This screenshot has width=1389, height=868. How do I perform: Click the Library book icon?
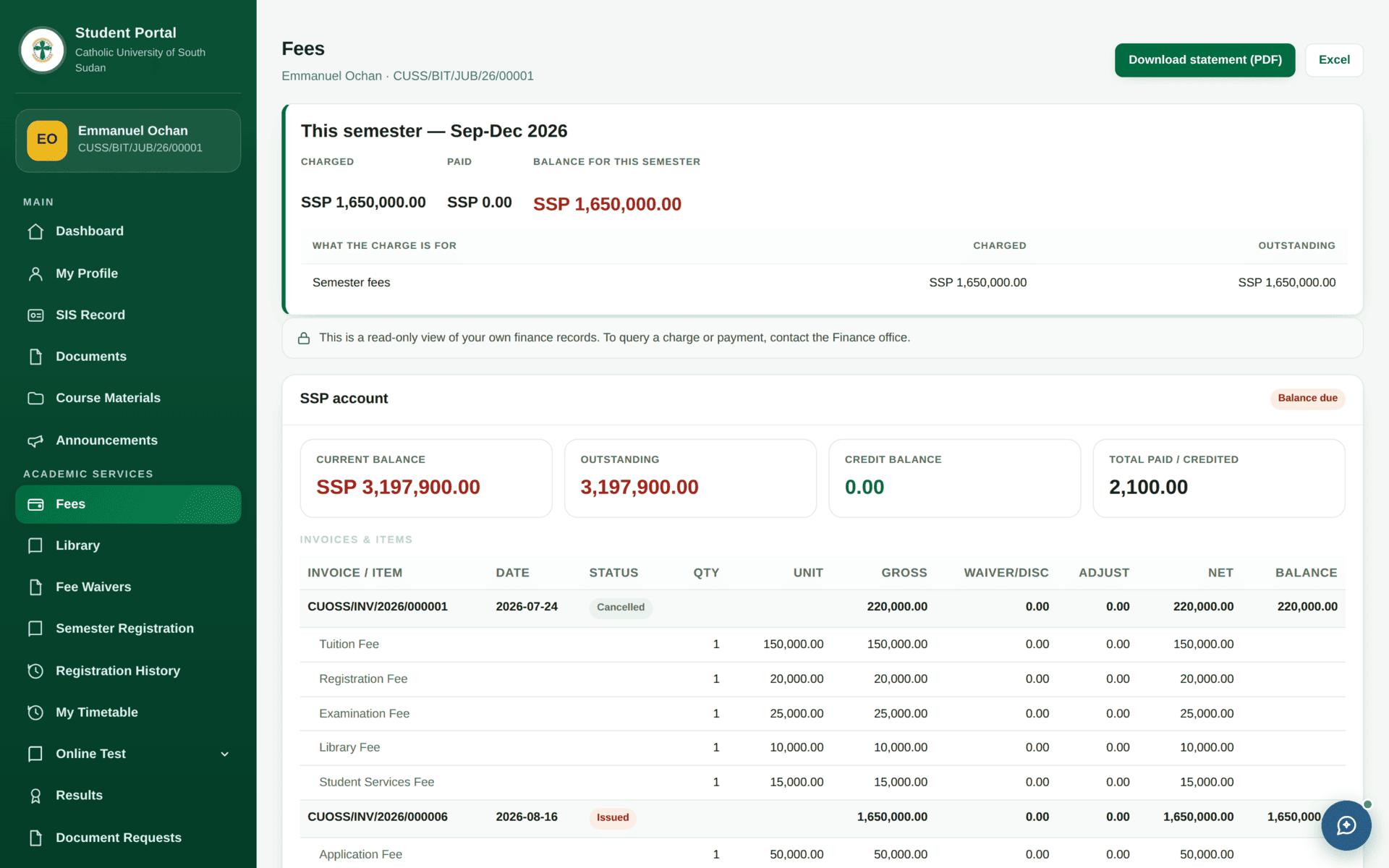pos(35,545)
